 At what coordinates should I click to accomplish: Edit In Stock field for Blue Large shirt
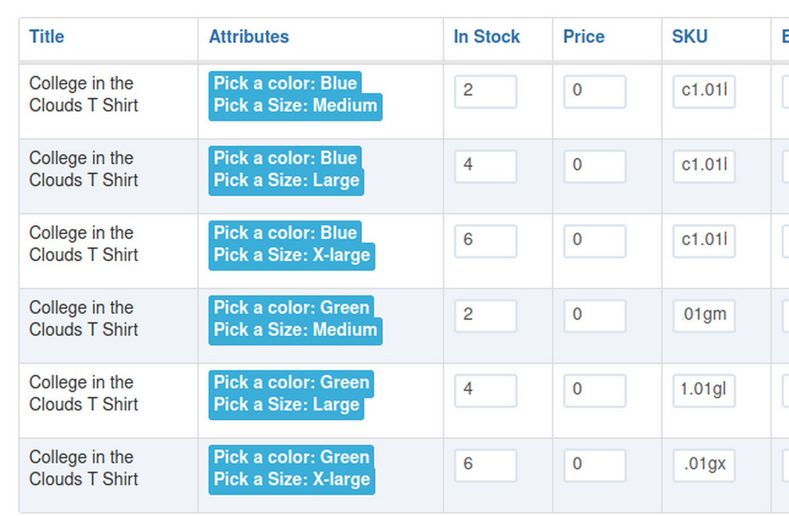pyautogui.click(x=486, y=167)
